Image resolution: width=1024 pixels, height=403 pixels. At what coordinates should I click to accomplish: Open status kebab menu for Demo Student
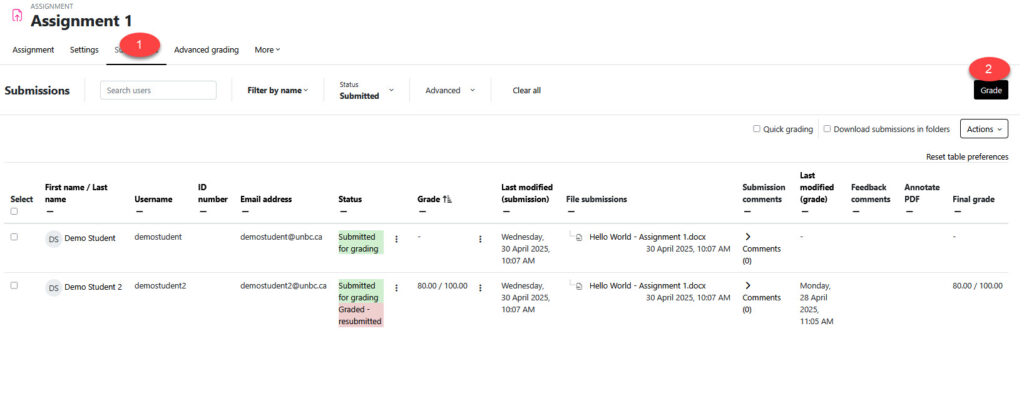click(396, 239)
